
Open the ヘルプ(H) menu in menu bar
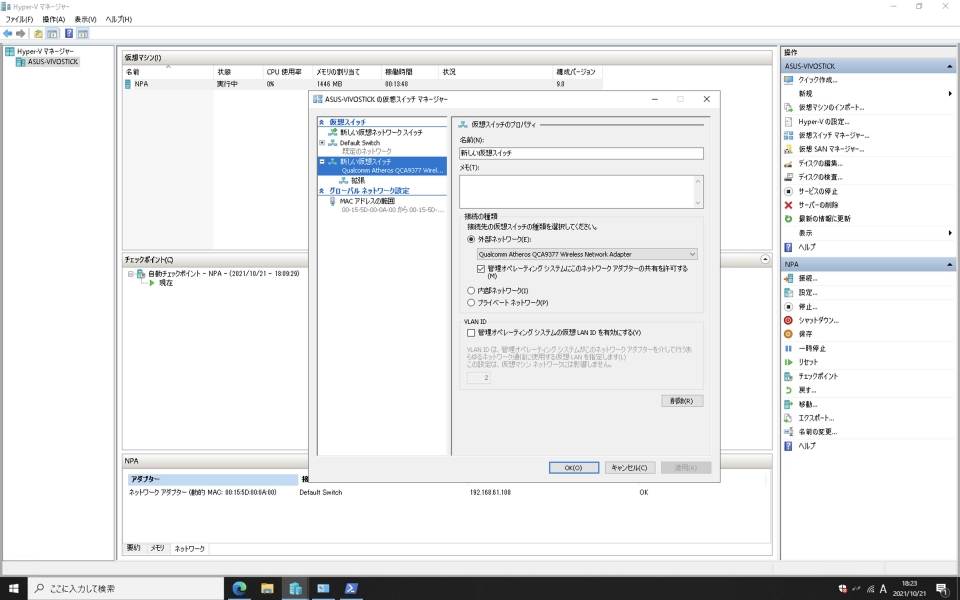tap(118, 19)
